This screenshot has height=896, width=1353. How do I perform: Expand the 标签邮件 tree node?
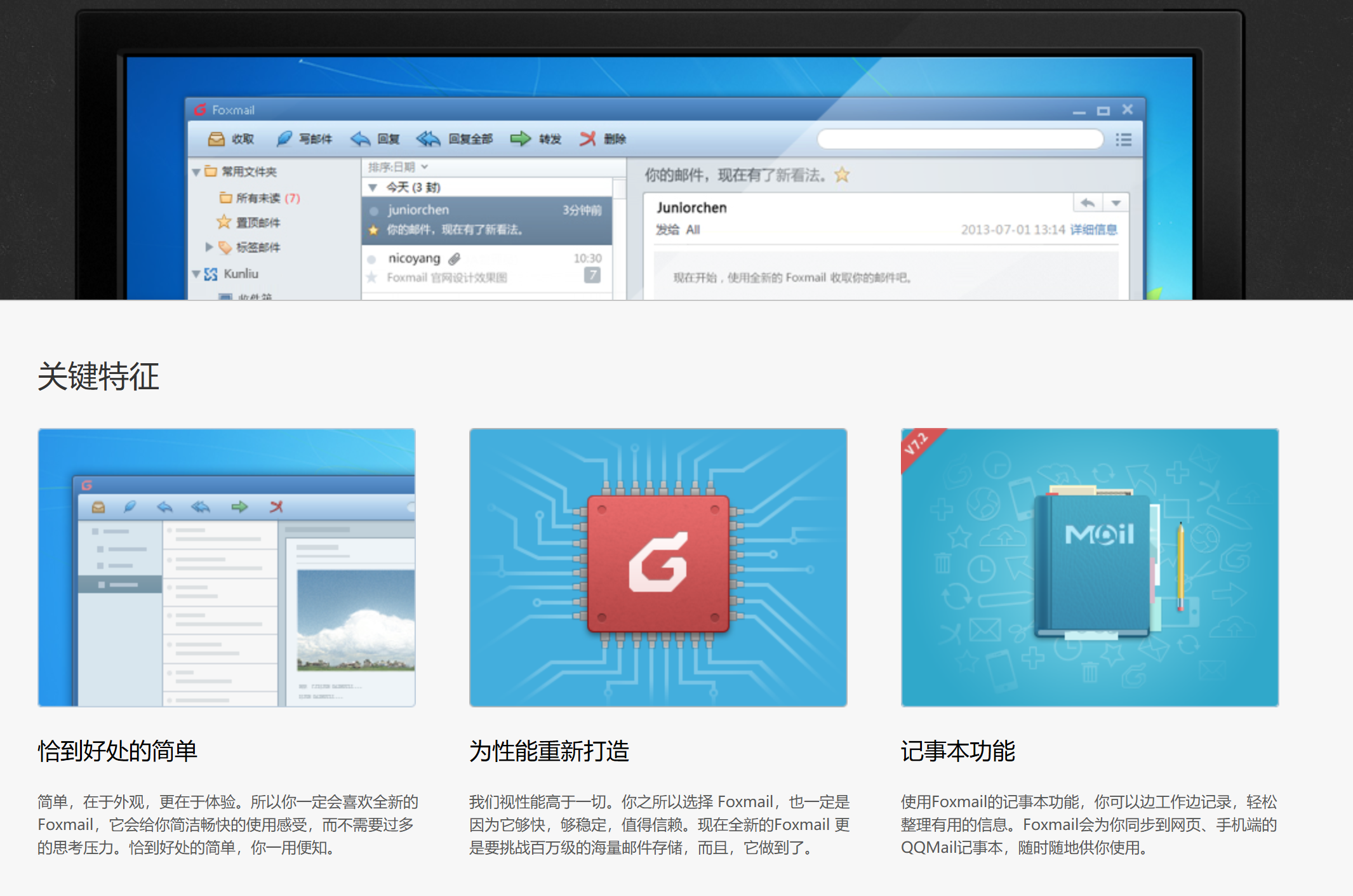pyautogui.click(x=209, y=247)
